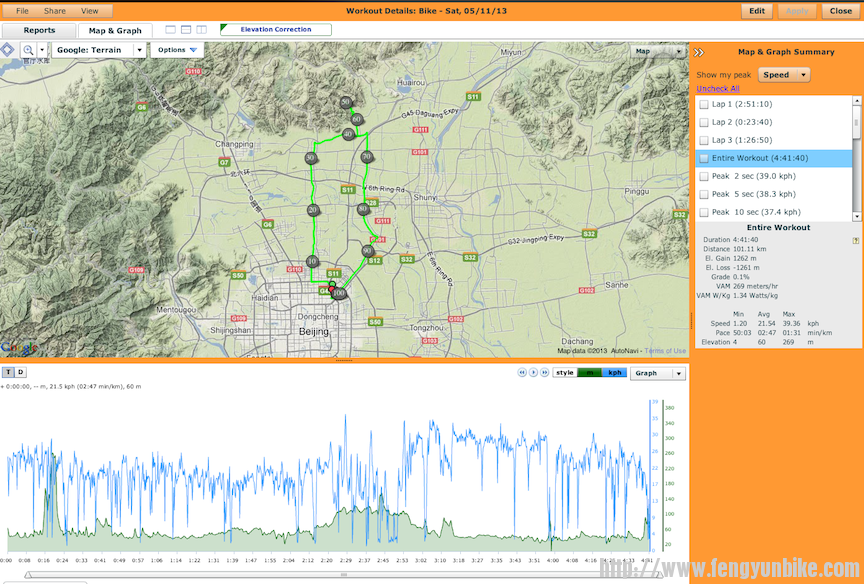This screenshot has height=584, width=864.
Task: Select the zoom magnifier tool on the map toolbar
Action: (28, 49)
